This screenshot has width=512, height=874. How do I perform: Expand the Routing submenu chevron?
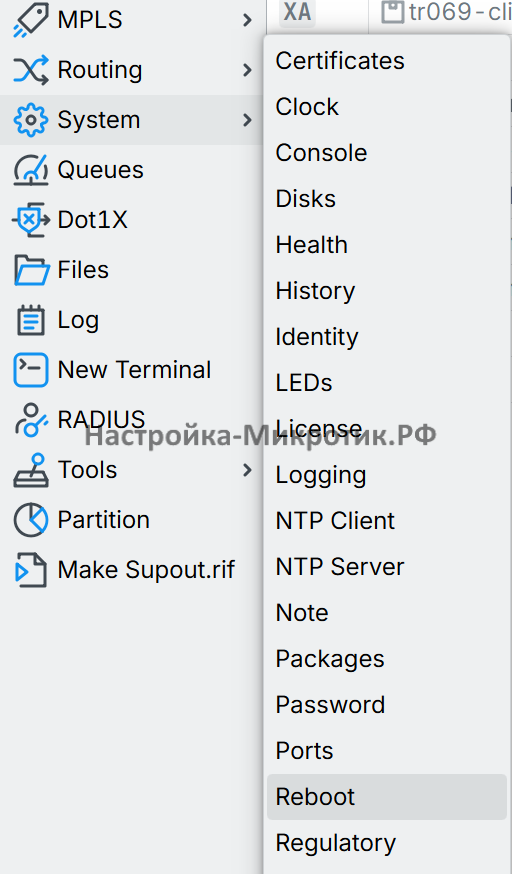click(x=247, y=70)
